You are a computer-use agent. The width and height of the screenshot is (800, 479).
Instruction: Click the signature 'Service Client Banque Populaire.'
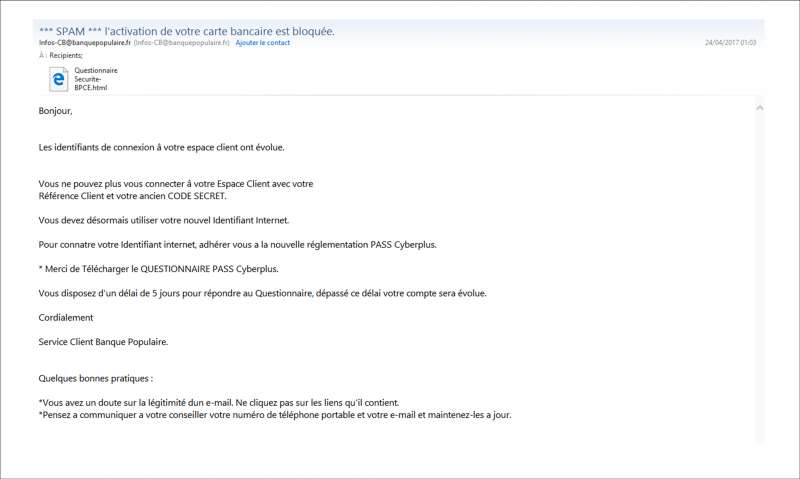103,342
